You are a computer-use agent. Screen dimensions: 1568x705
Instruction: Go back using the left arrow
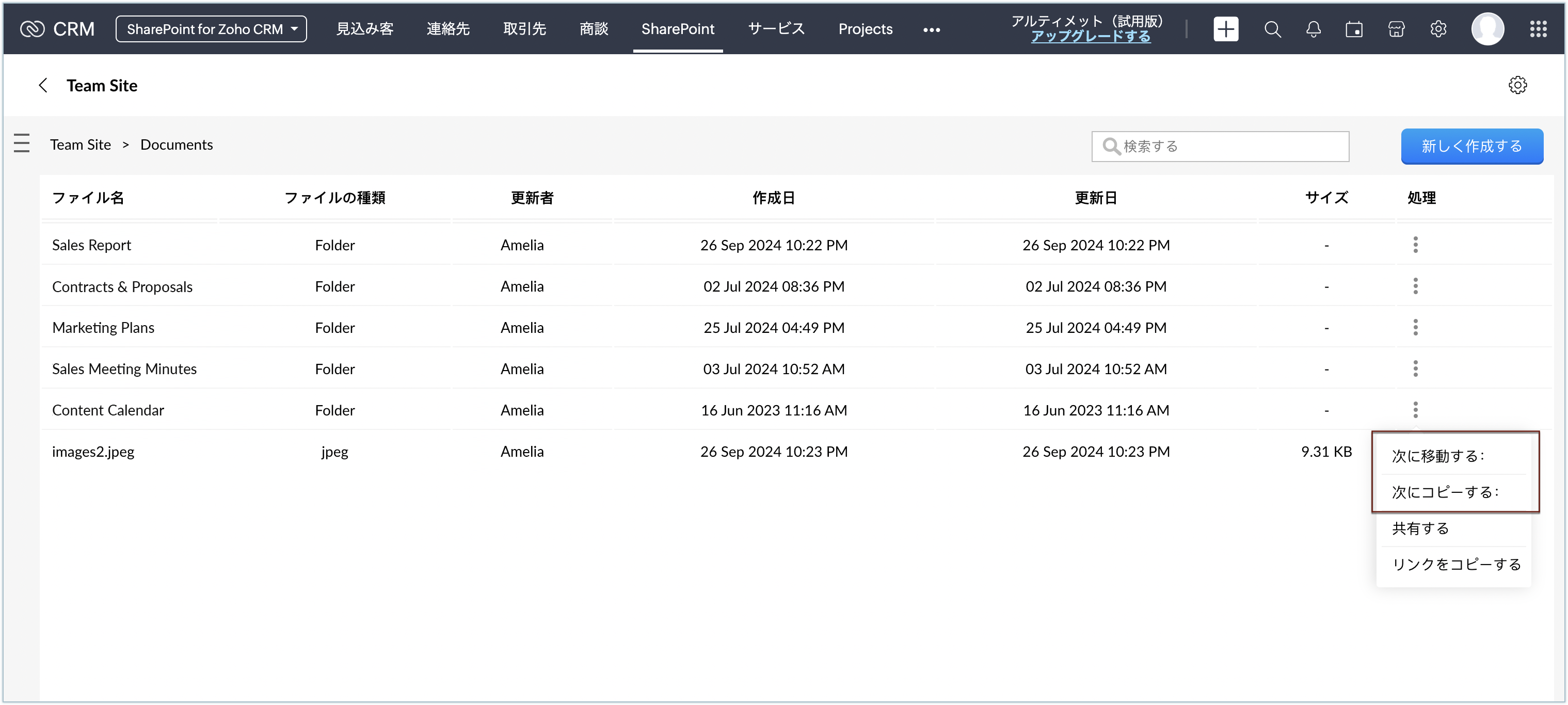tap(43, 85)
